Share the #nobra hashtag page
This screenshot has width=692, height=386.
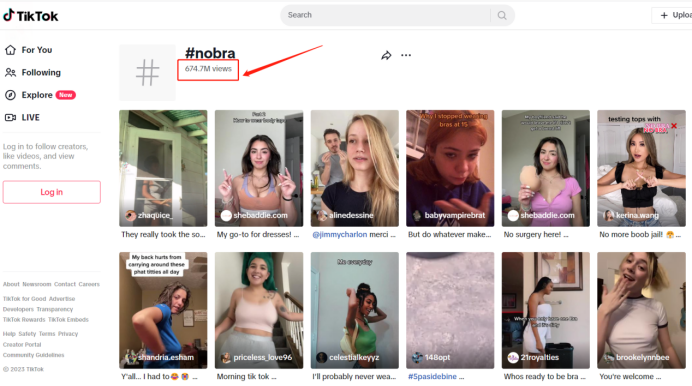pyautogui.click(x=386, y=56)
